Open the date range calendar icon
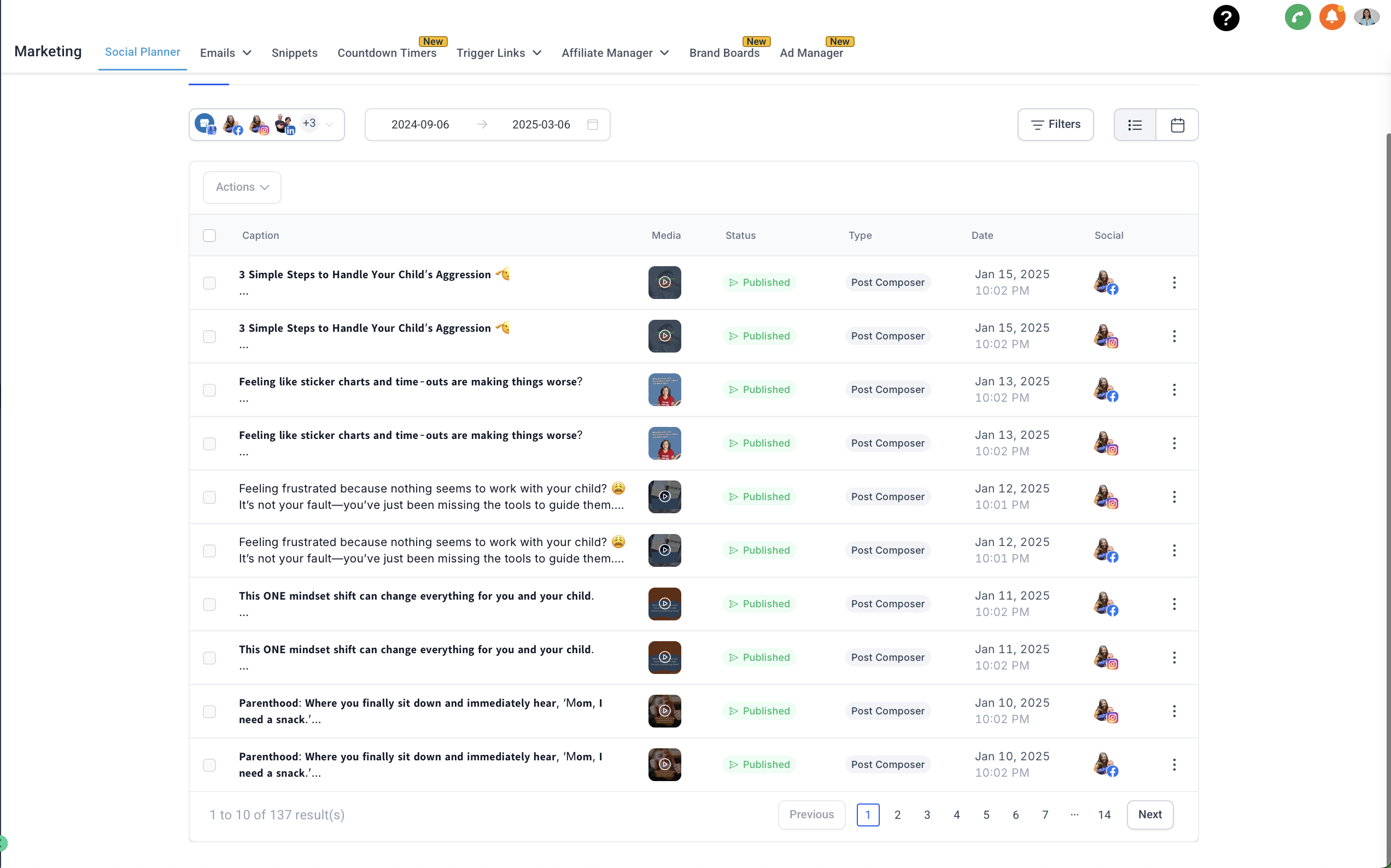Image resolution: width=1391 pixels, height=868 pixels. click(593, 125)
